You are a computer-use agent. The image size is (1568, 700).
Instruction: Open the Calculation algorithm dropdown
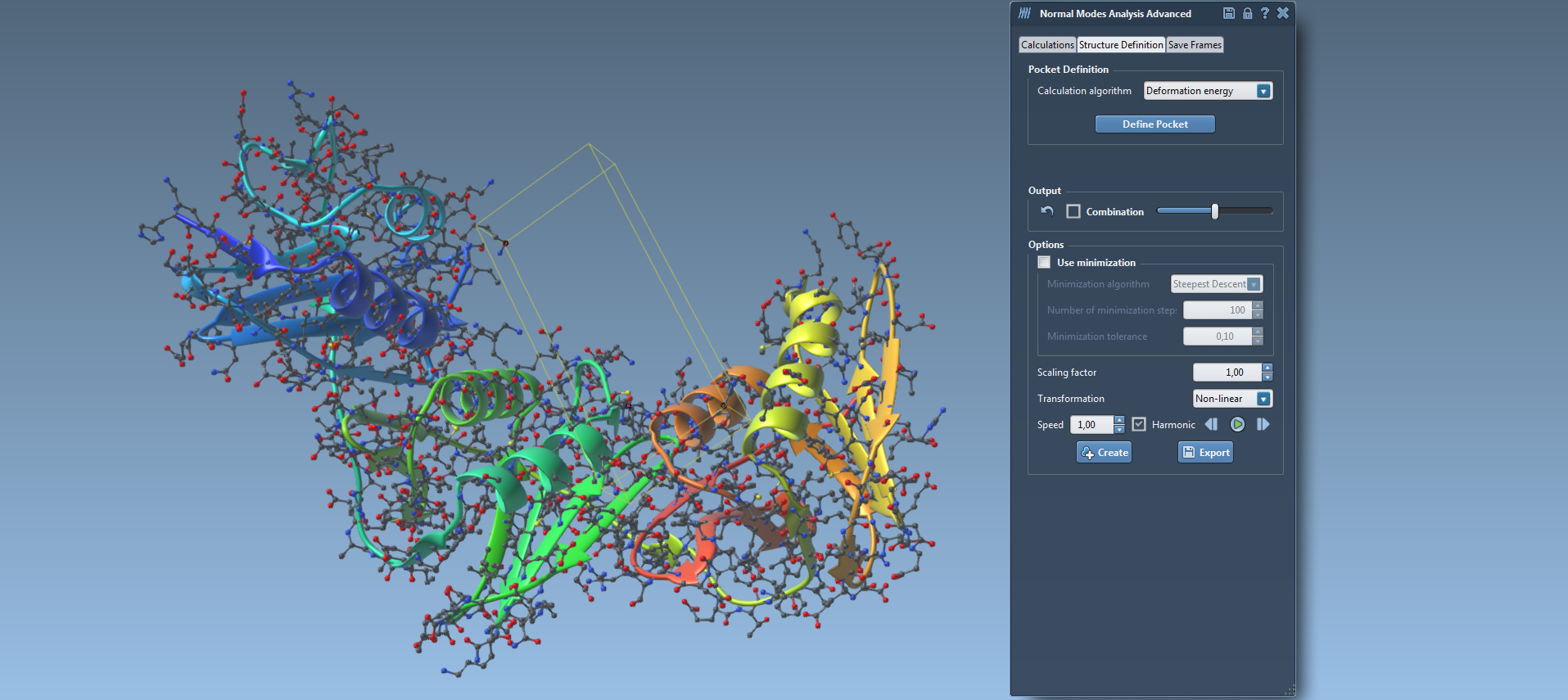pyautogui.click(x=1263, y=91)
